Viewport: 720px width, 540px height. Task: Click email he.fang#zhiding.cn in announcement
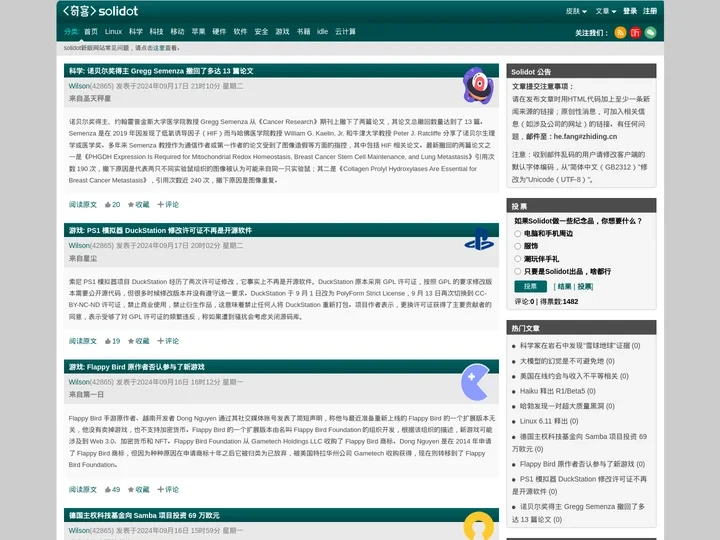coord(585,137)
